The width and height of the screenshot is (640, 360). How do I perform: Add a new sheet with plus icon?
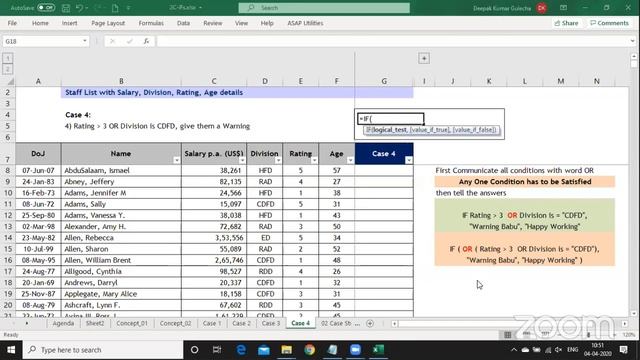(370, 323)
